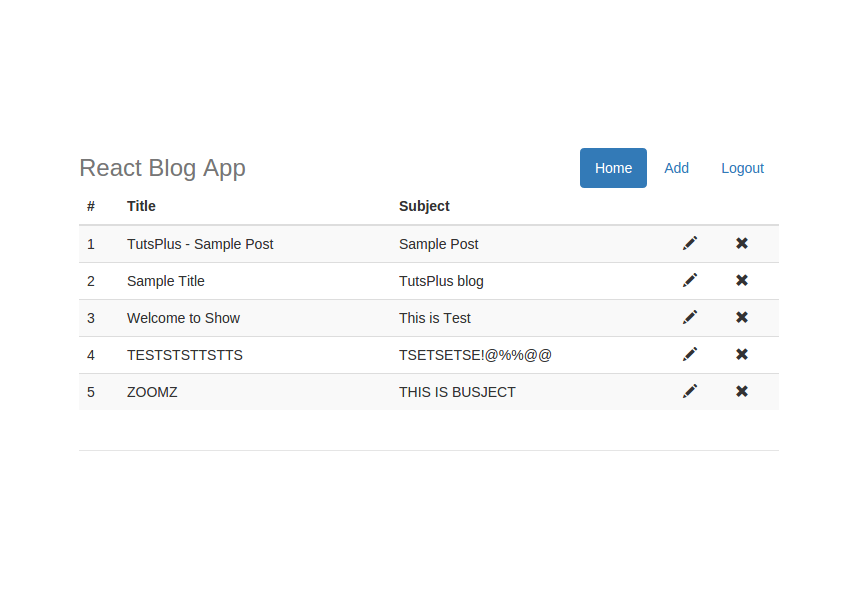The width and height of the screenshot is (850, 600).
Task: Edit the ZOOMZ post
Action: point(690,391)
